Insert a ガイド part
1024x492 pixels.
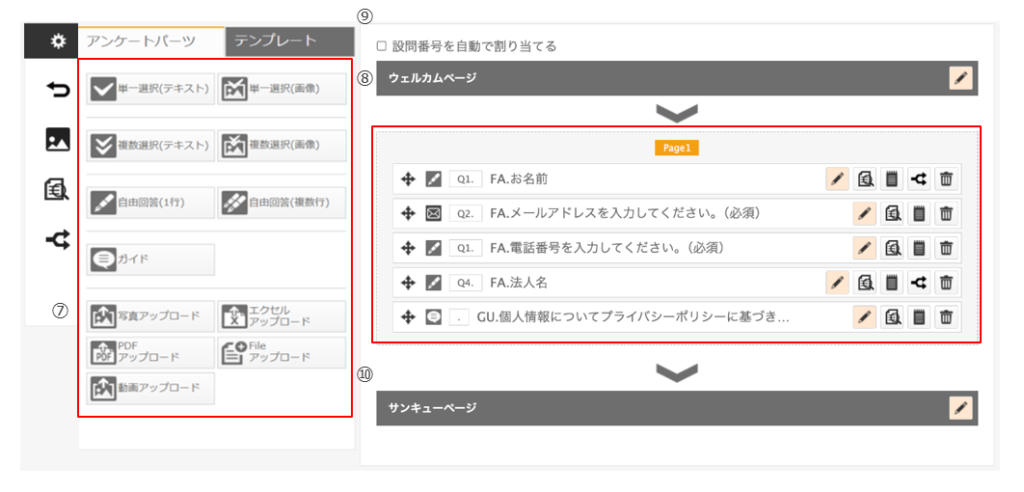click(x=150, y=259)
